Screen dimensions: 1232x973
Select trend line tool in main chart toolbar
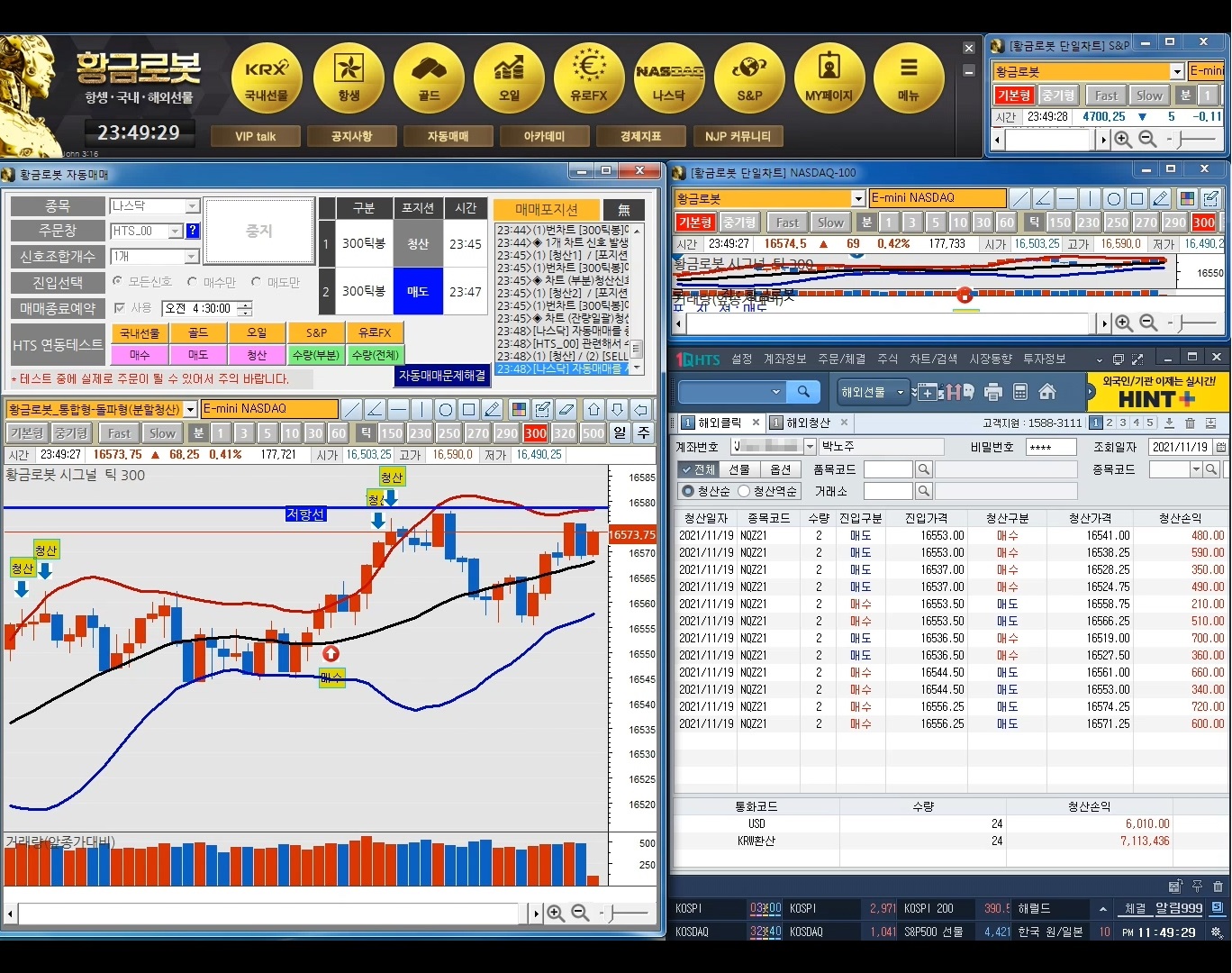pos(352,410)
